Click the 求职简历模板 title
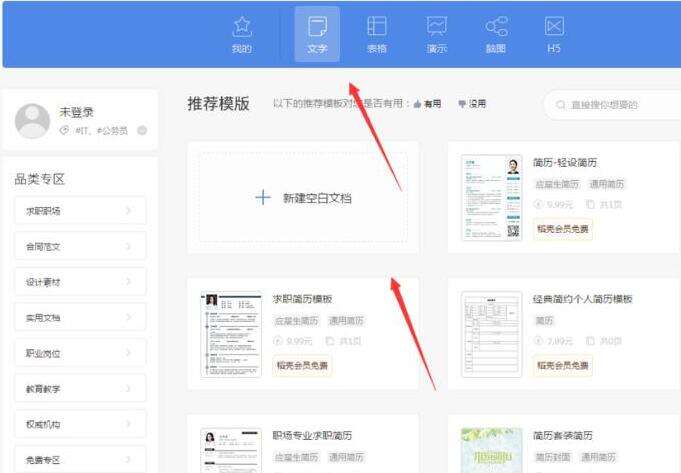 [x=302, y=299]
